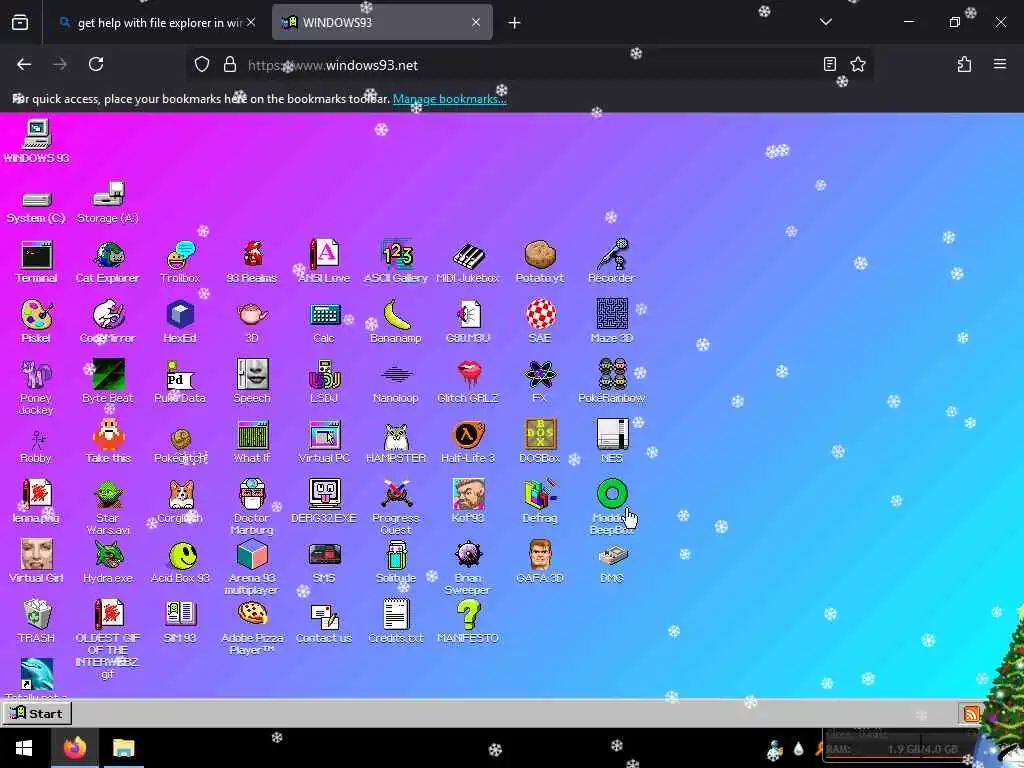Launch Virtual PC icon
Viewport: 1024px width, 768px height.
tap(325, 441)
